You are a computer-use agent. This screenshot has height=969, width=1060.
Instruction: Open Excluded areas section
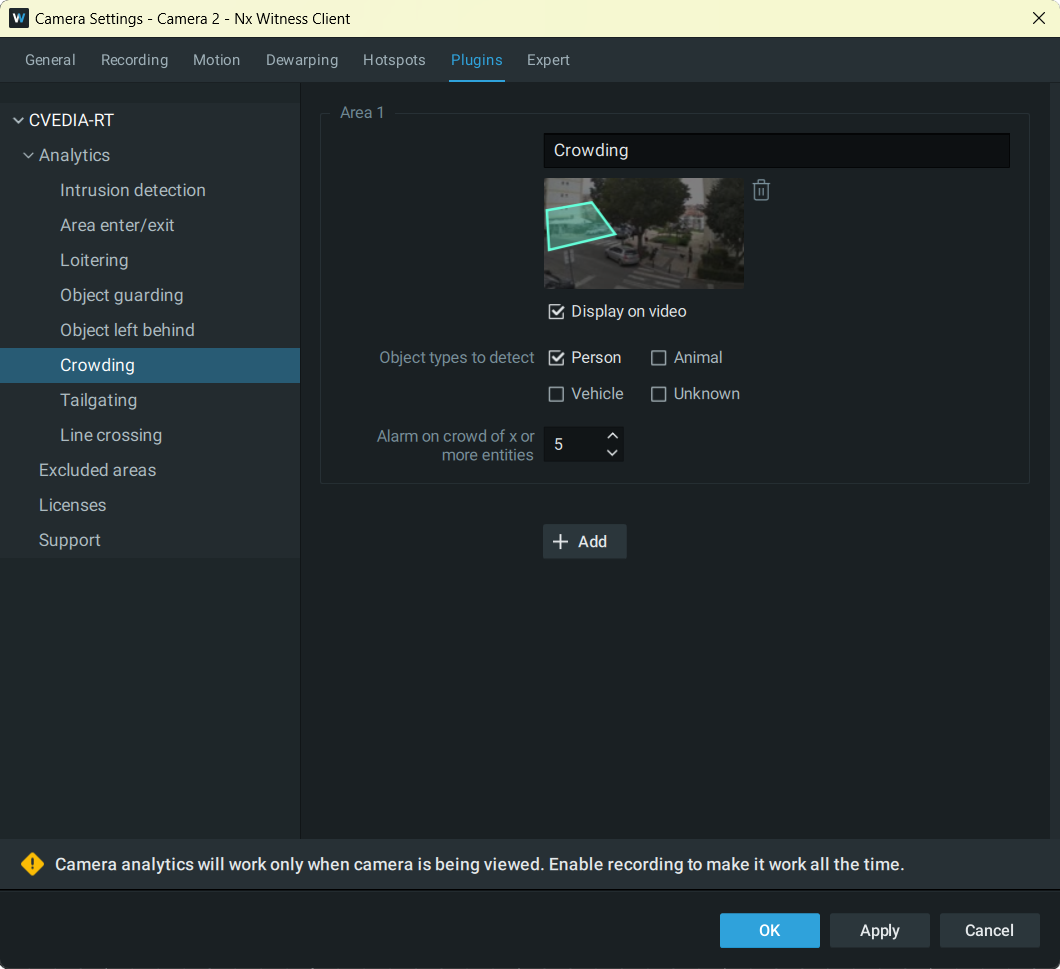pyautogui.click(x=150, y=471)
